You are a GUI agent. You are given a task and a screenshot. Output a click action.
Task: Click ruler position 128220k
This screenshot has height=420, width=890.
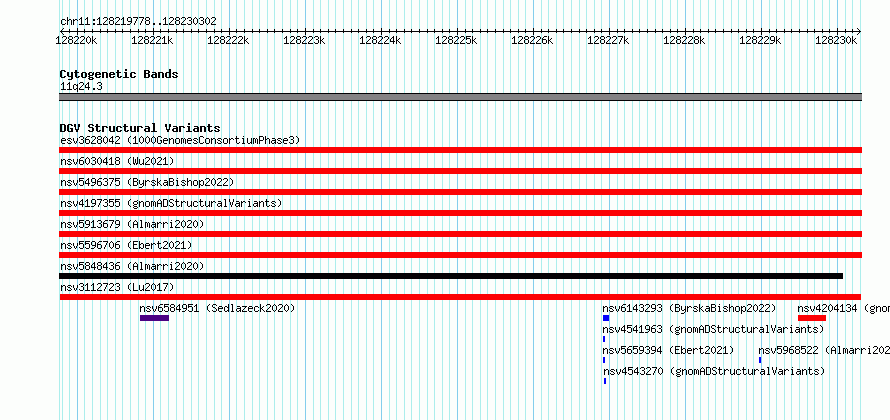pos(77,40)
